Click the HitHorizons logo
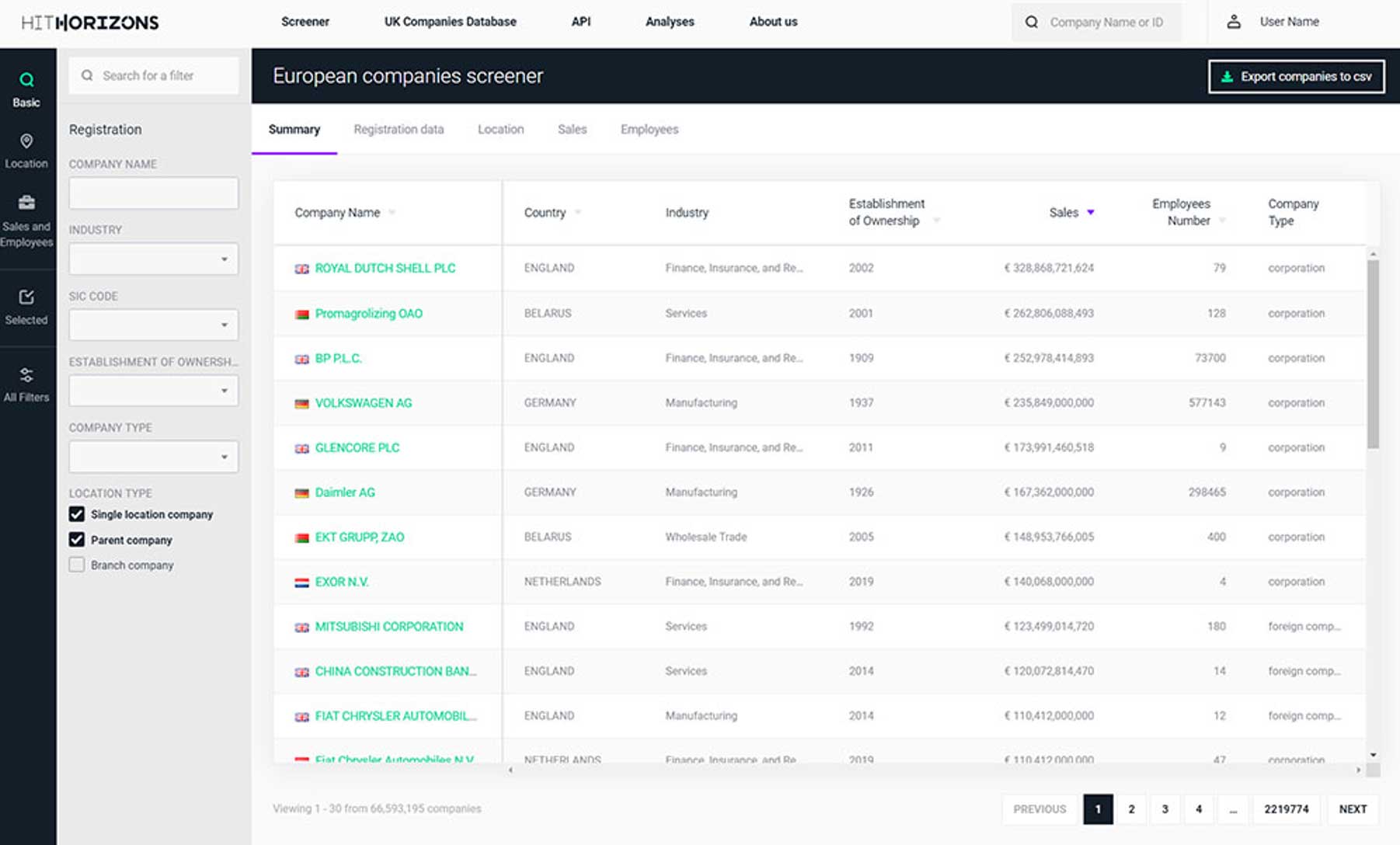1400x845 pixels. [x=90, y=23]
